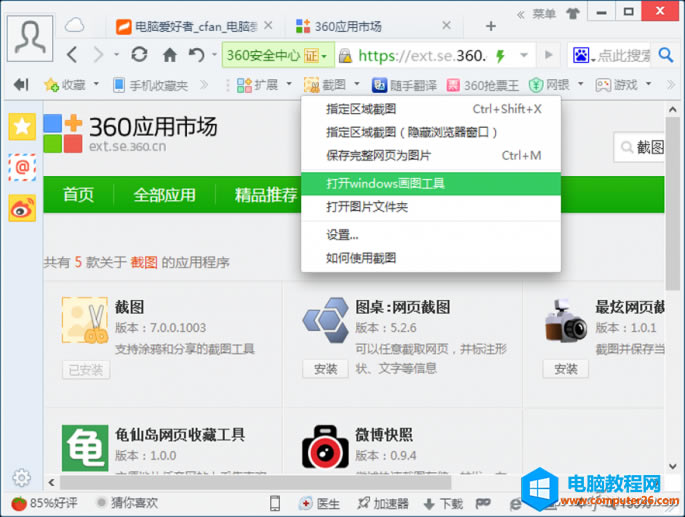Expand the 游戏 games dropdown arrow
Image resolution: width=685 pixels, height=517 pixels.
tap(647, 85)
